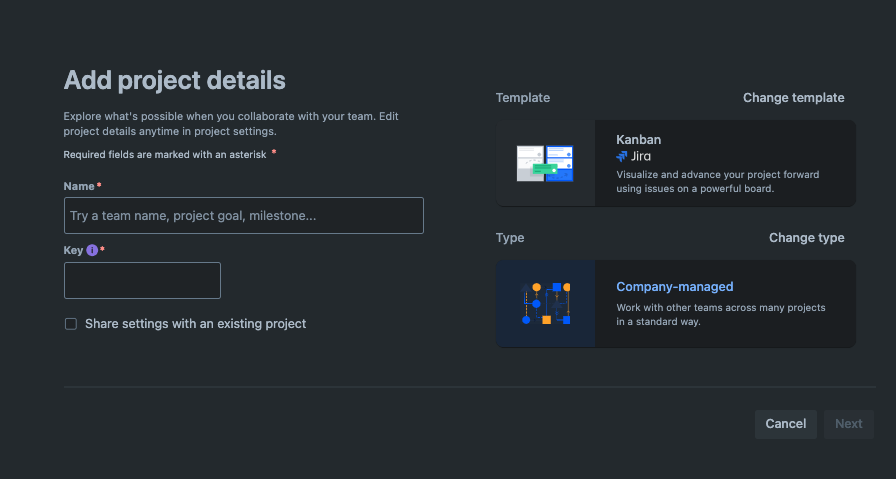Select the Kanban board illustration
Viewport: 896px width, 479px height.
coord(545,163)
